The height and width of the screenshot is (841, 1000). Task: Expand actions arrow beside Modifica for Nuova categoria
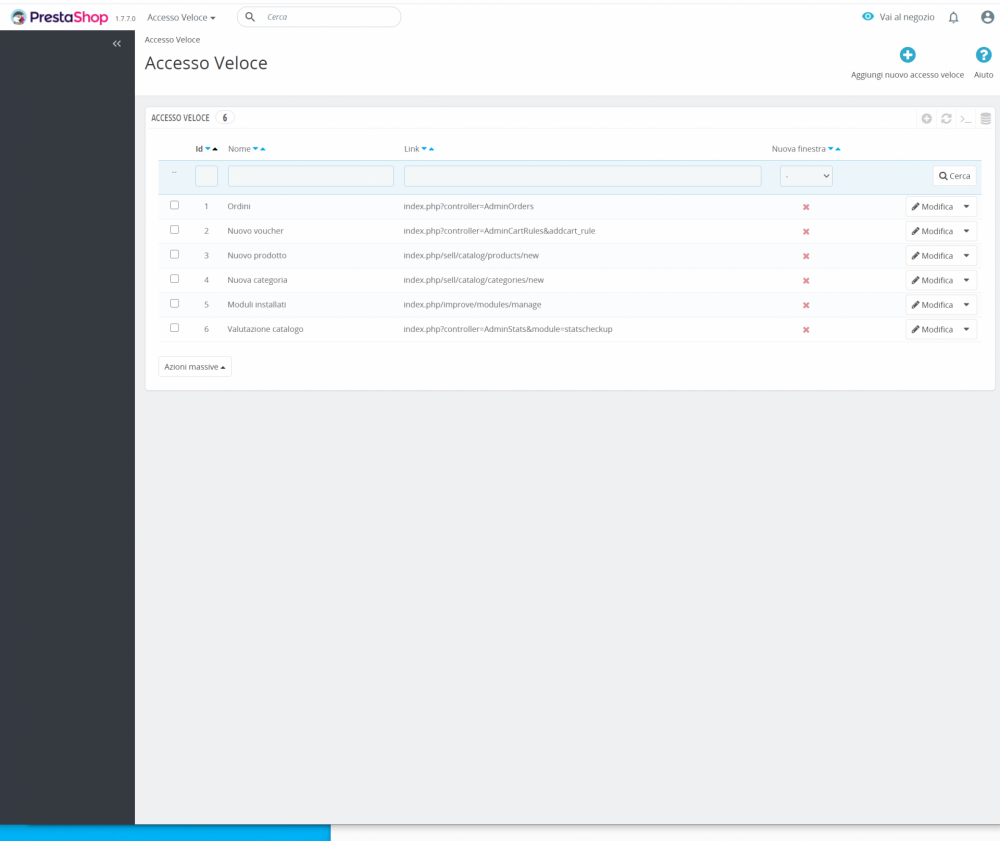967,280
